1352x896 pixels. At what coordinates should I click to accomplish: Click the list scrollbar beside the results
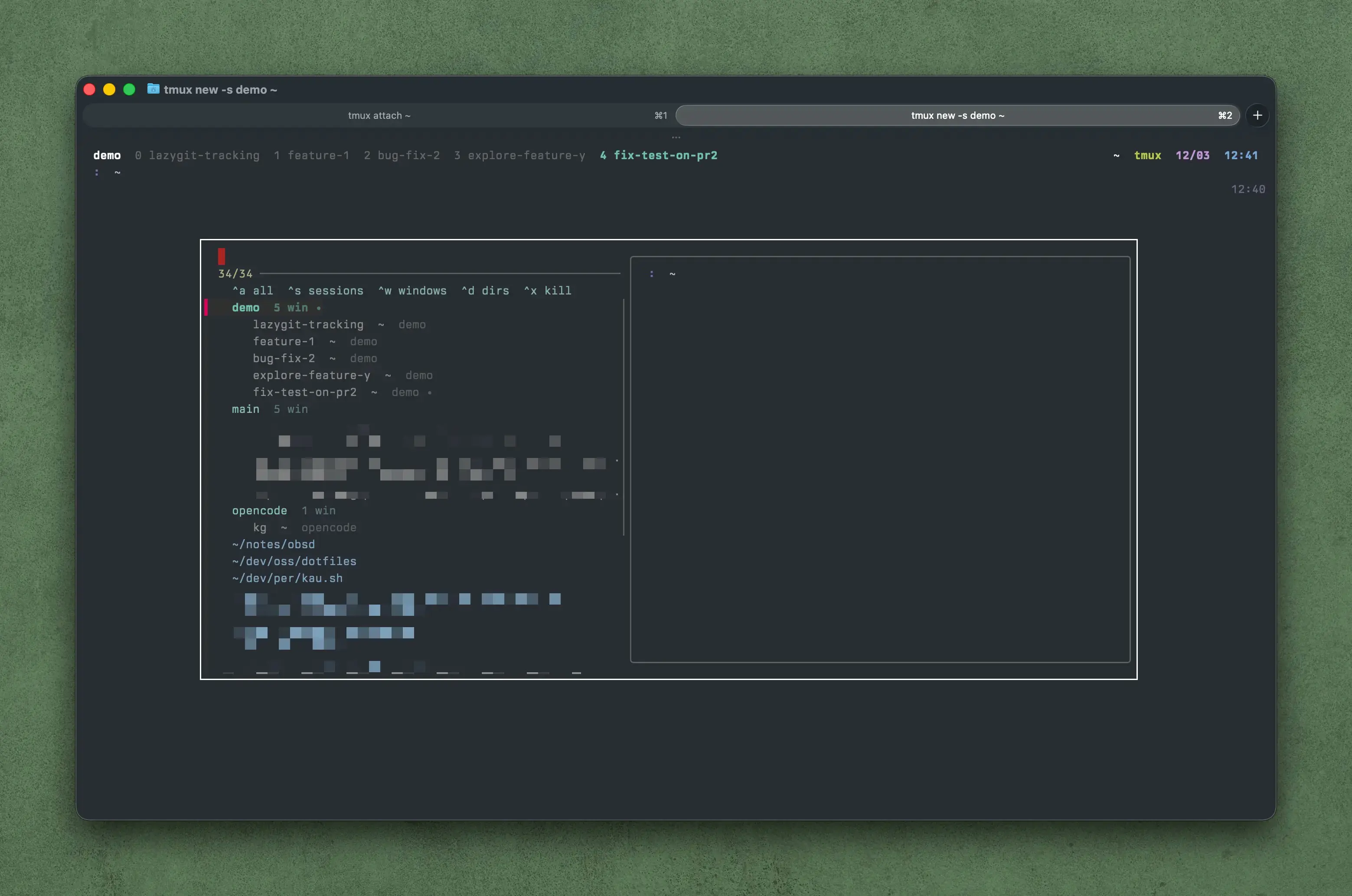pyautogui.click(x=623, y=417)
